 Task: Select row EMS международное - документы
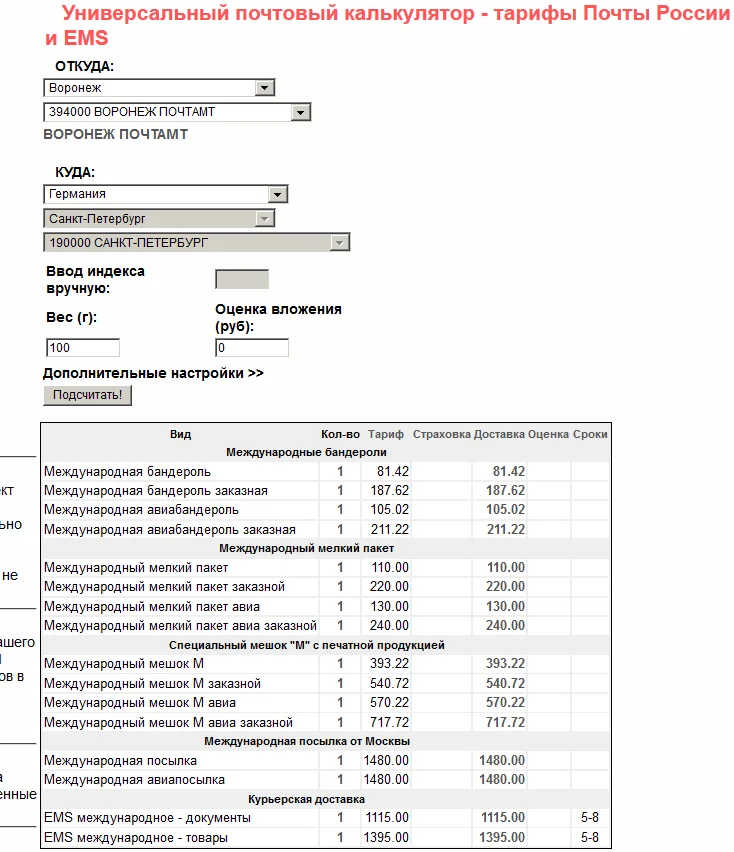point(326,818)
